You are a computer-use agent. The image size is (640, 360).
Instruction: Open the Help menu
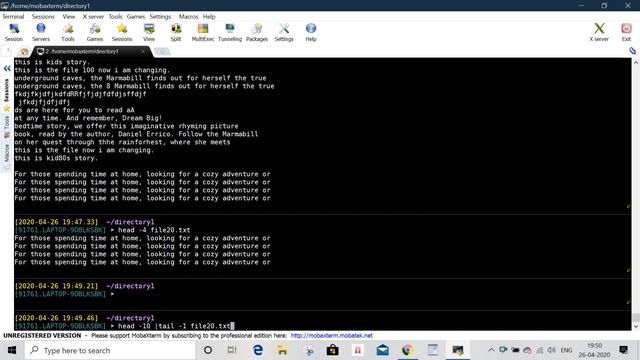click(x=209, y=17)
